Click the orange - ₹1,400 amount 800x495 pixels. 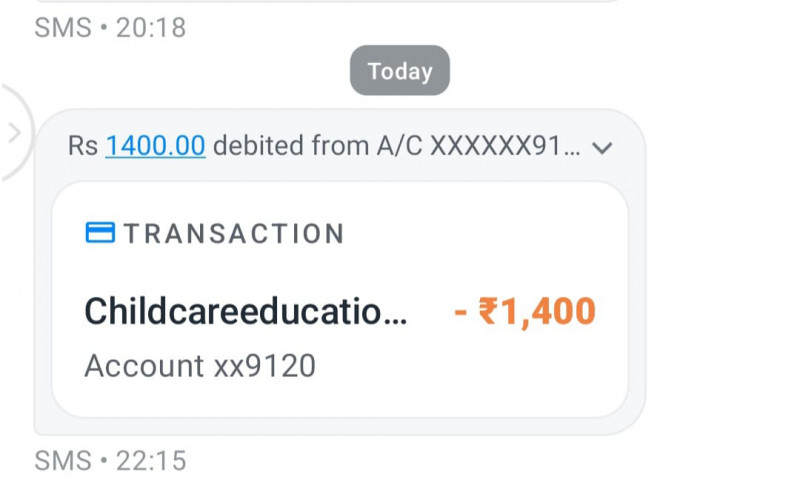coord(525,312)
